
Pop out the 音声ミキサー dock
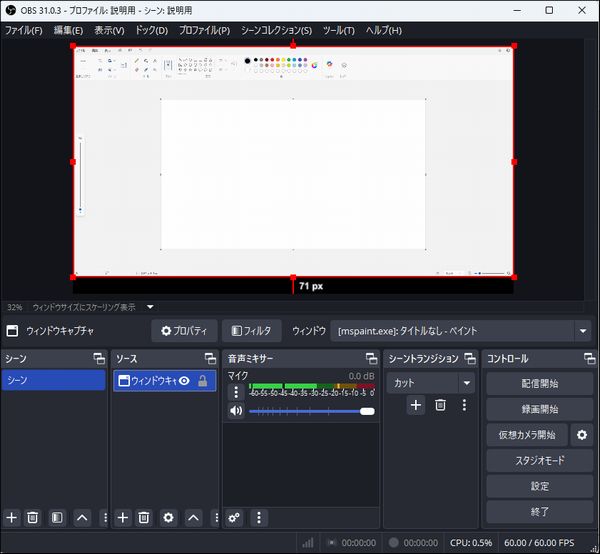click(x=371, y=358)
